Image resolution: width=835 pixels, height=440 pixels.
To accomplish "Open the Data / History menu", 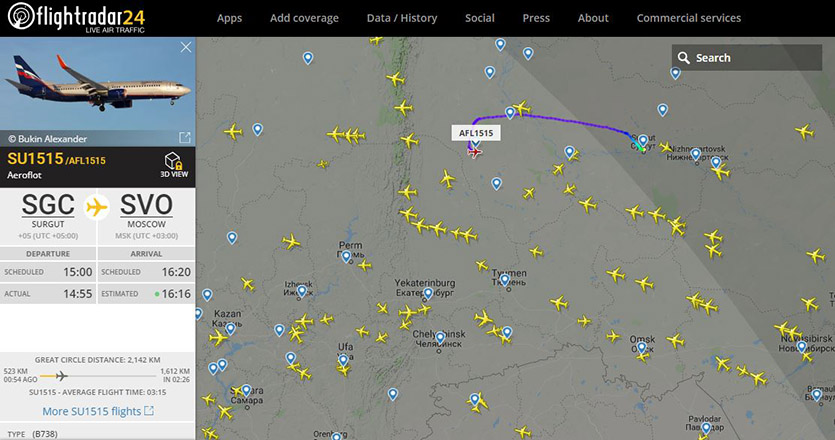I will click(x=402, y=18).
